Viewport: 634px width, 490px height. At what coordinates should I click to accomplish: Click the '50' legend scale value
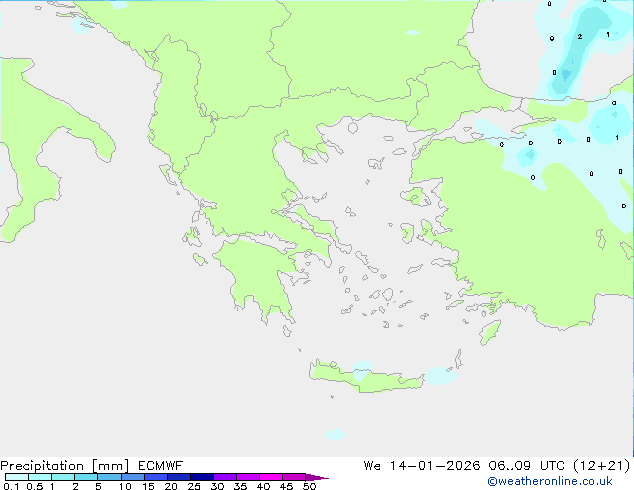click(x=309, y=486)
